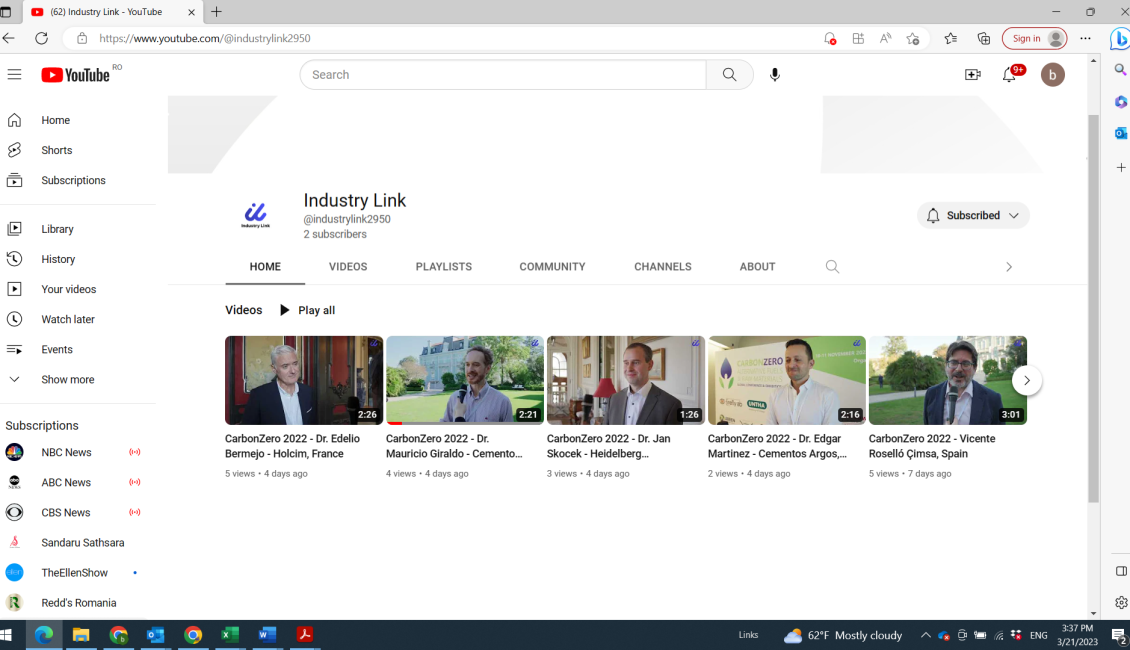Expand Show more in sidebar
Viewport: 1130px width, 650px height.
click(67, 380)
